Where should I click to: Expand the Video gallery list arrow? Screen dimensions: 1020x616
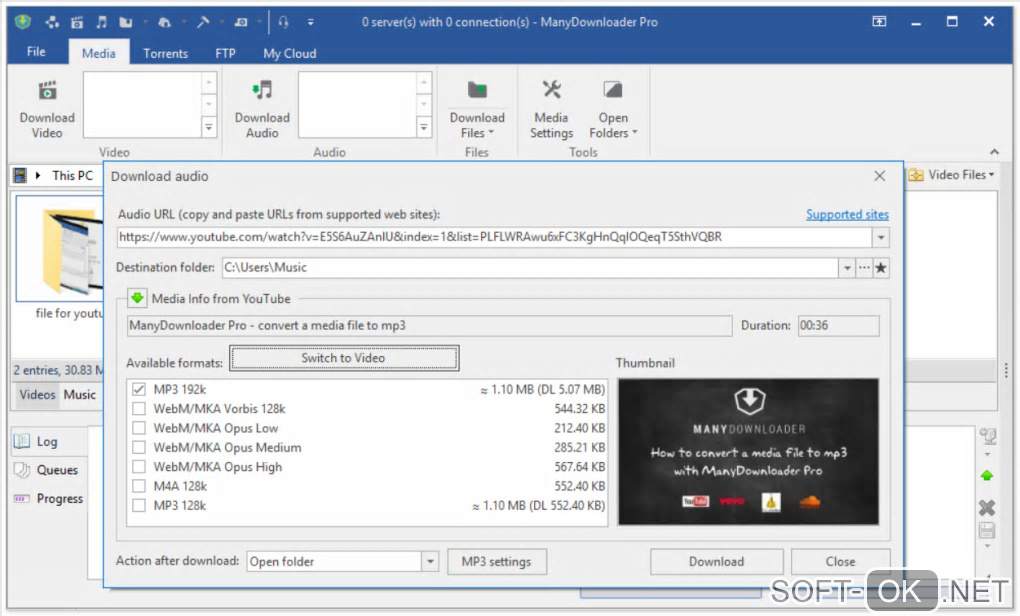[x=209, y=127]
